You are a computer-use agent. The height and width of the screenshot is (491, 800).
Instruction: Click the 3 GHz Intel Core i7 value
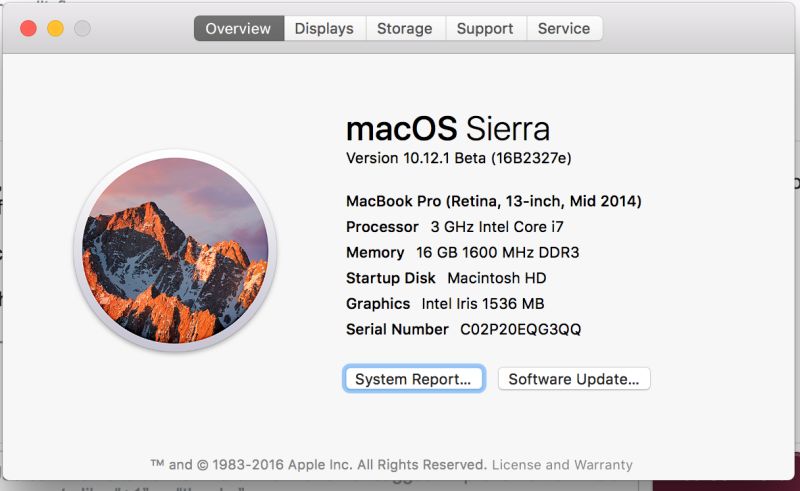497,227
